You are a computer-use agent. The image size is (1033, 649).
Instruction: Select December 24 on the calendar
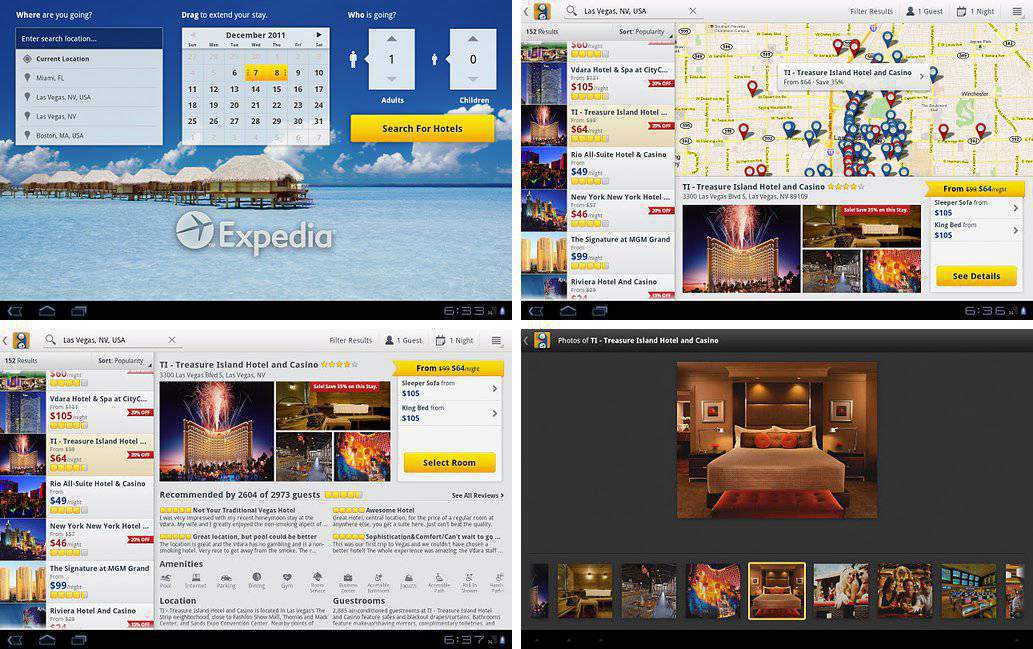tap(319, 105)
